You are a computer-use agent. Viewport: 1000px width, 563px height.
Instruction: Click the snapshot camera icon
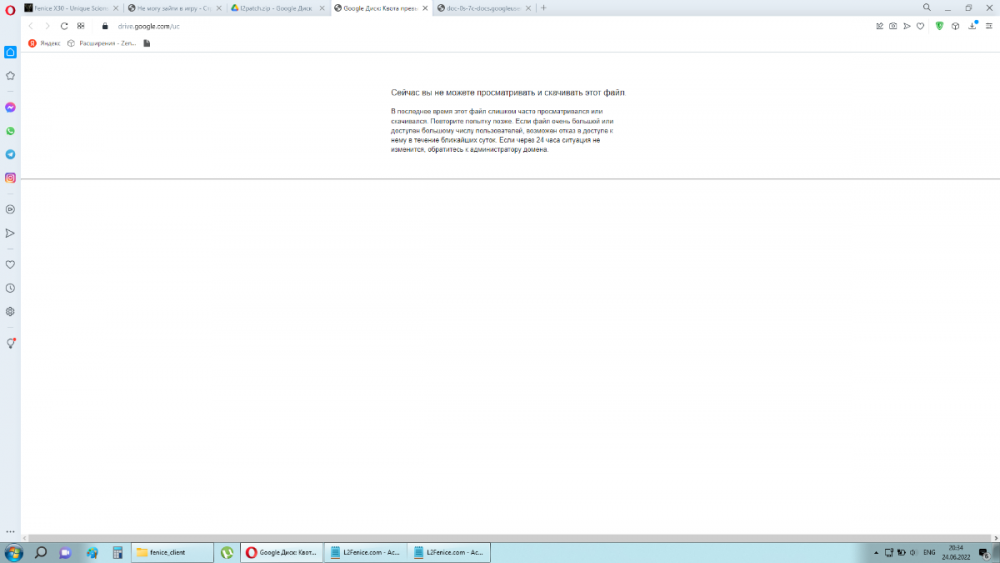pos(893,26)
